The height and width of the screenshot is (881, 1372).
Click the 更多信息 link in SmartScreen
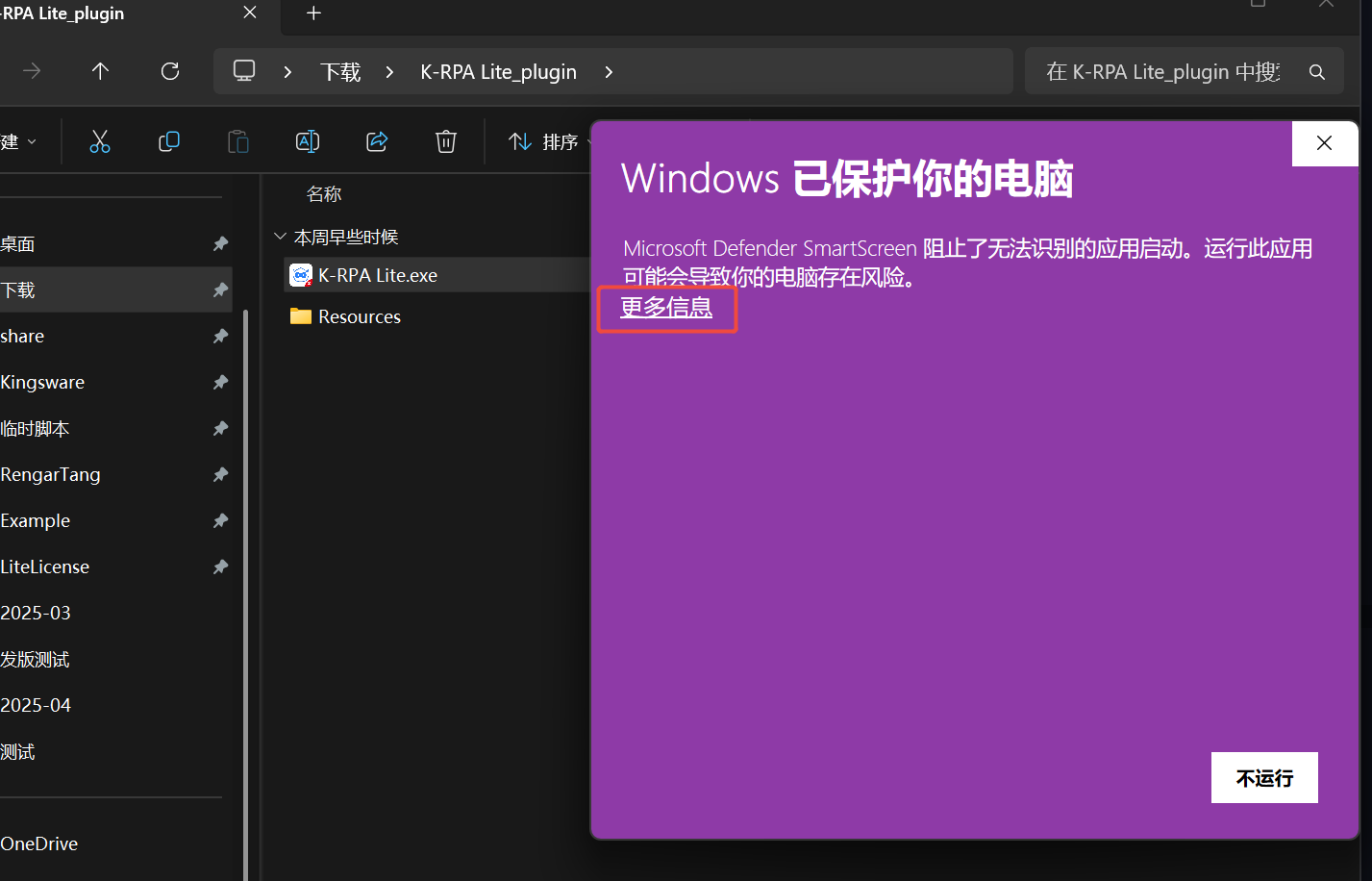666,308
